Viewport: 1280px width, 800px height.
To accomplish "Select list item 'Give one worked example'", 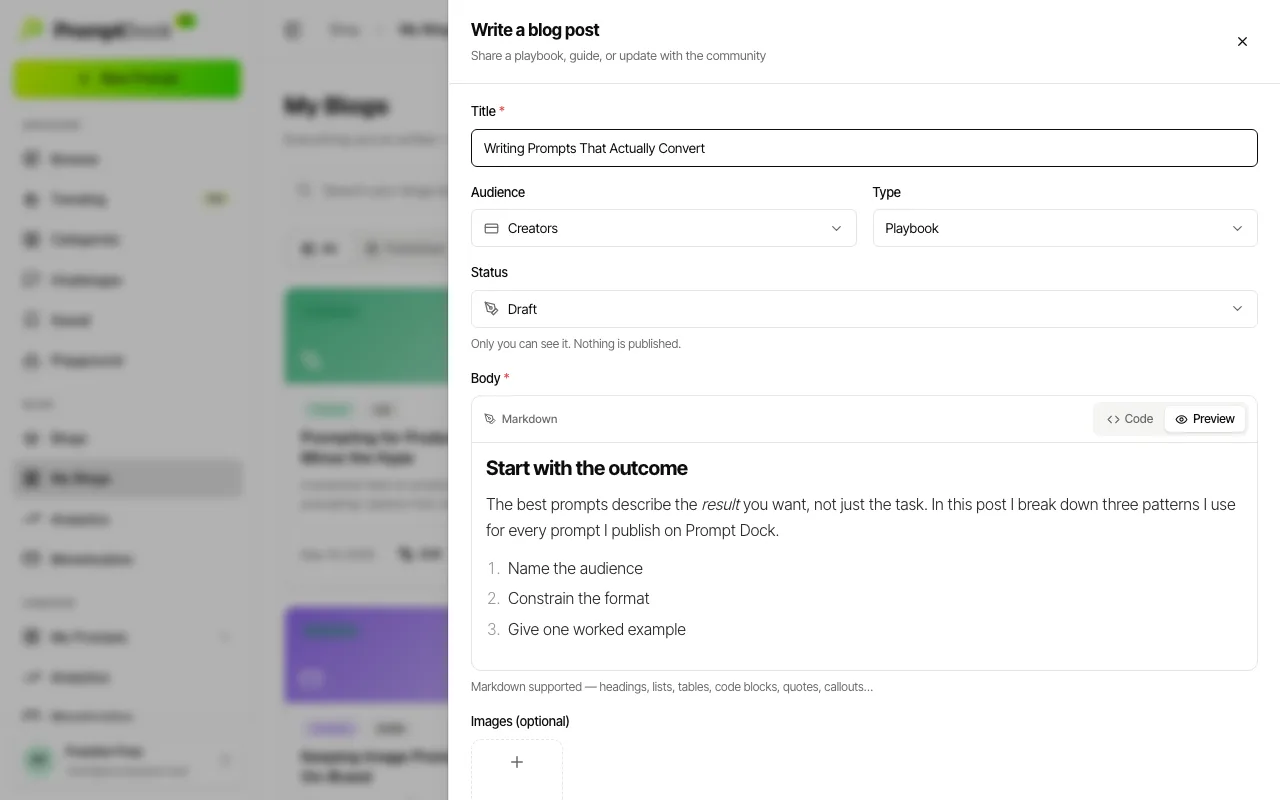I will tap(597, 629).
